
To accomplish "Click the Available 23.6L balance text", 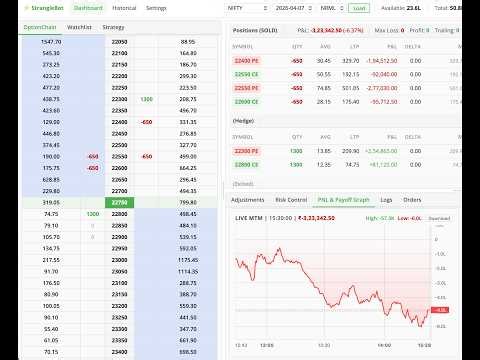I will pyautogui.click(x=401, y=8).
